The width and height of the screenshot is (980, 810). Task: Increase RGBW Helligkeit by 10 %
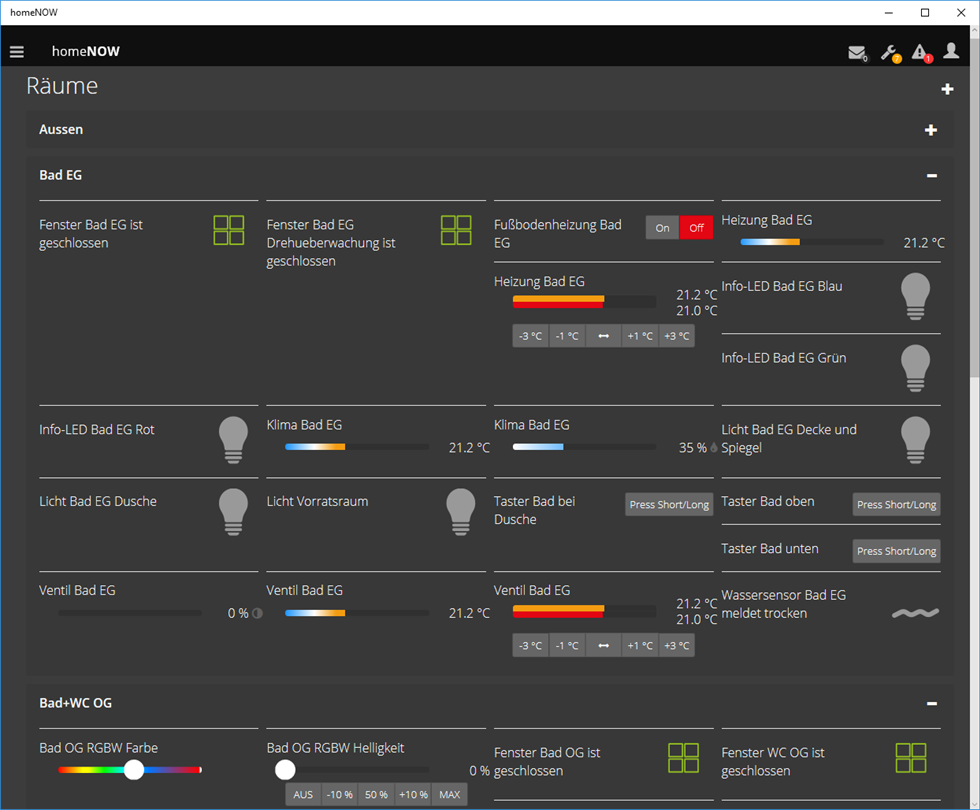(413, 794)
